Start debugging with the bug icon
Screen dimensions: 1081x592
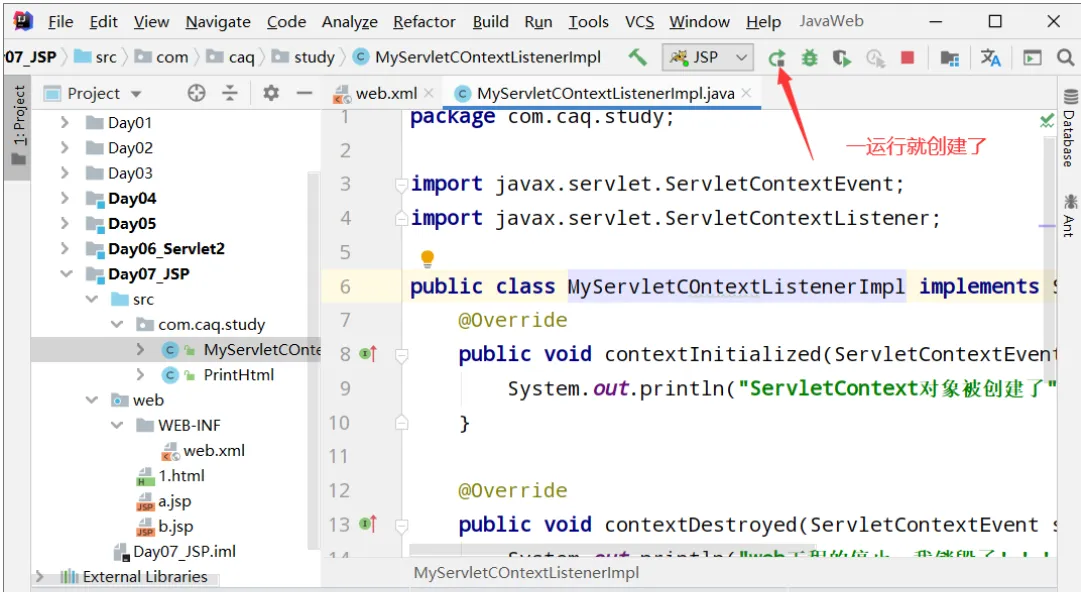pyautogui.click(x=809, y=58)
